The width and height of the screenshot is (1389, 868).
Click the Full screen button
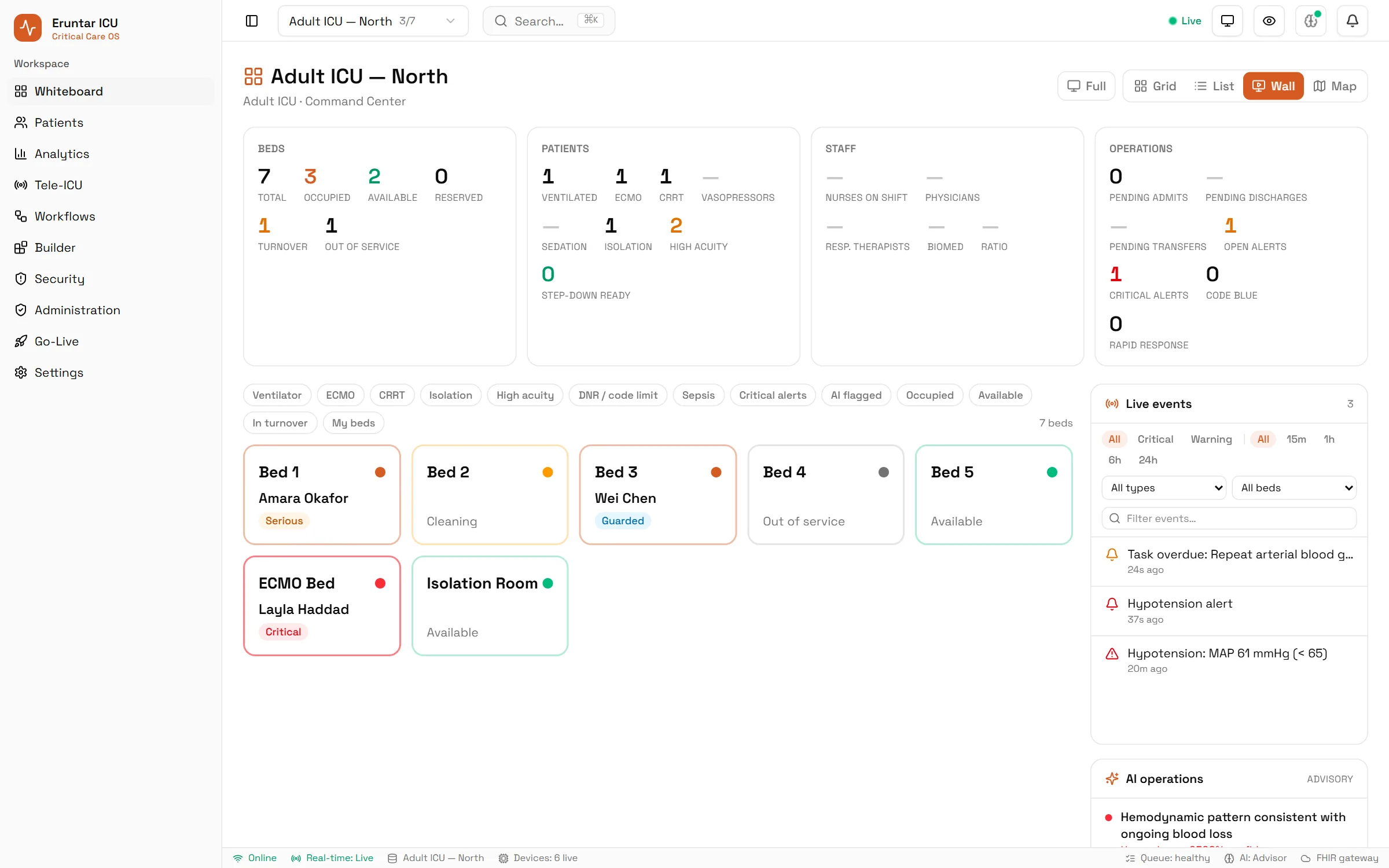(x=1086, y=86)
